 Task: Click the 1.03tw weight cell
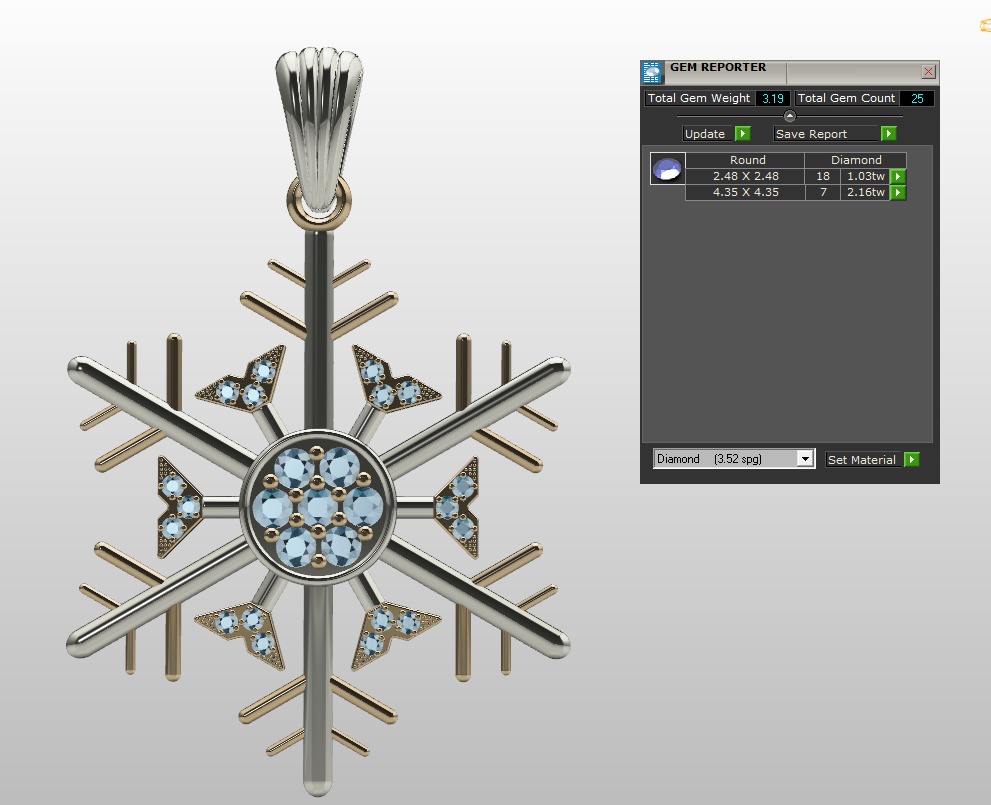[x=865, y=176]
